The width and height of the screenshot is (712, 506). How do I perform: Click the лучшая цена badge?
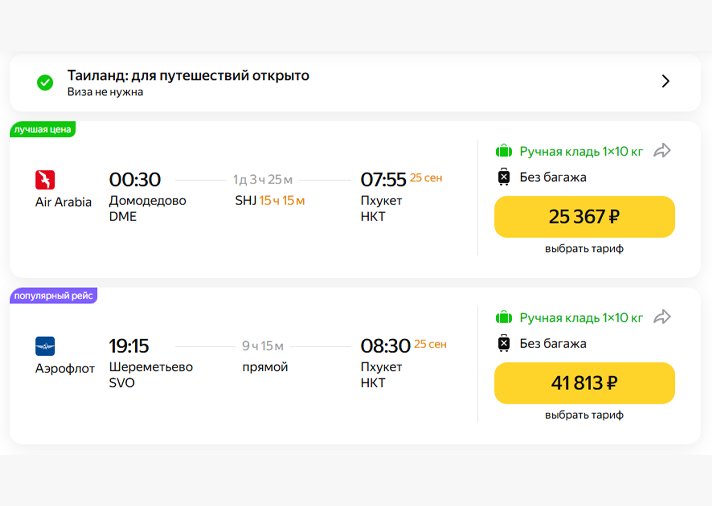pos(43,129)
